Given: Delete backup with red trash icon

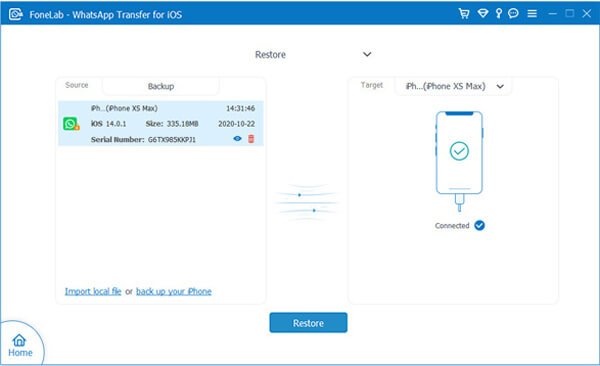Looking at the screenshot, I should 251,139.
